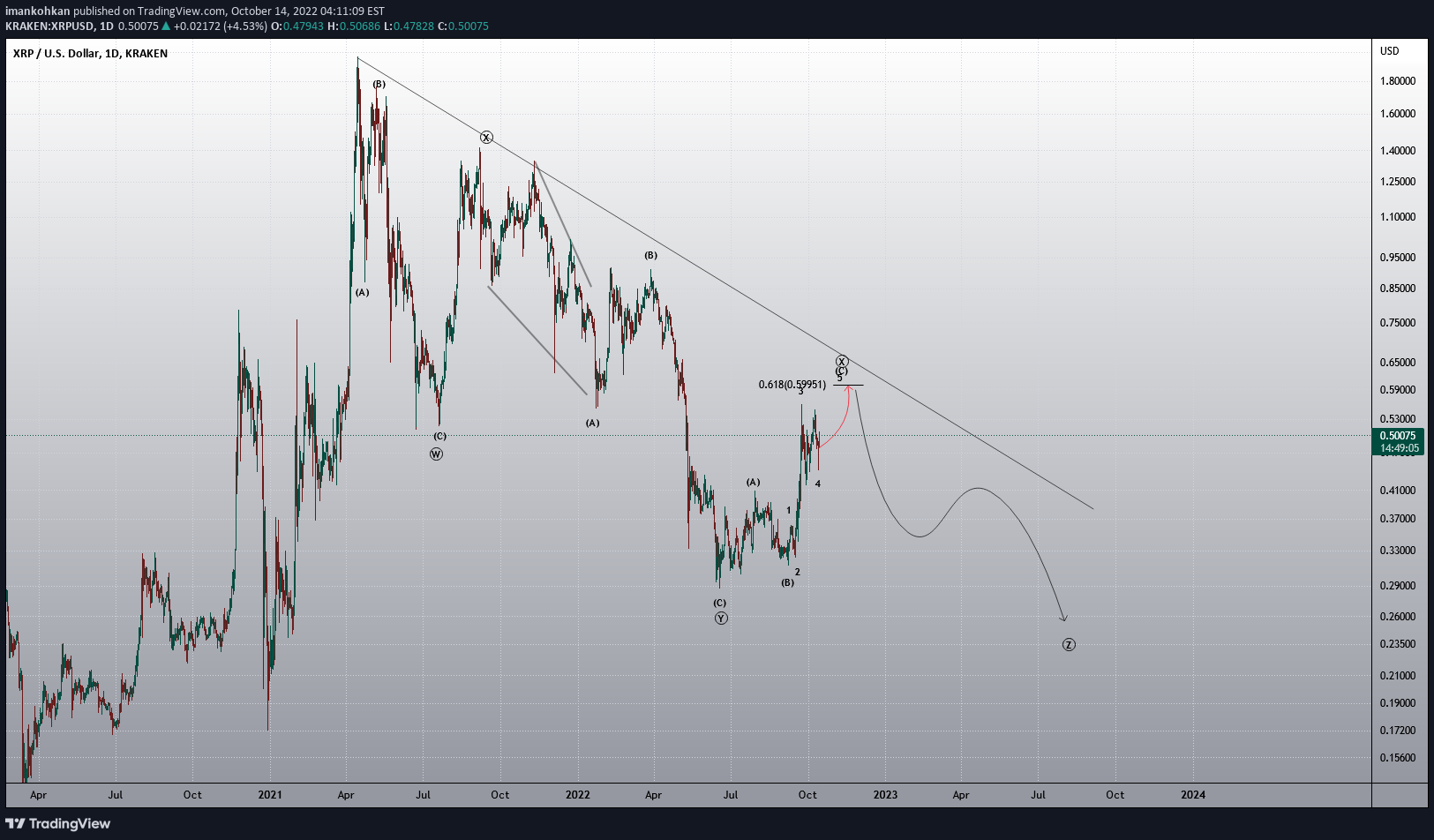Click the author name imankohkan in the header
The height and width of the screenshot is (840, 1434).
pyautogui.click(x=38, y=11)
